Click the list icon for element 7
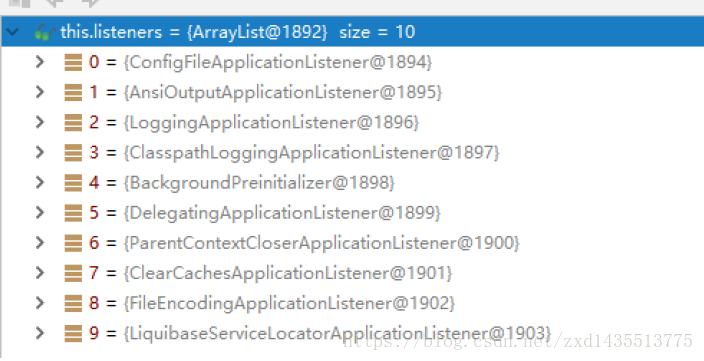The image size is (704, 361). [73, 273]
